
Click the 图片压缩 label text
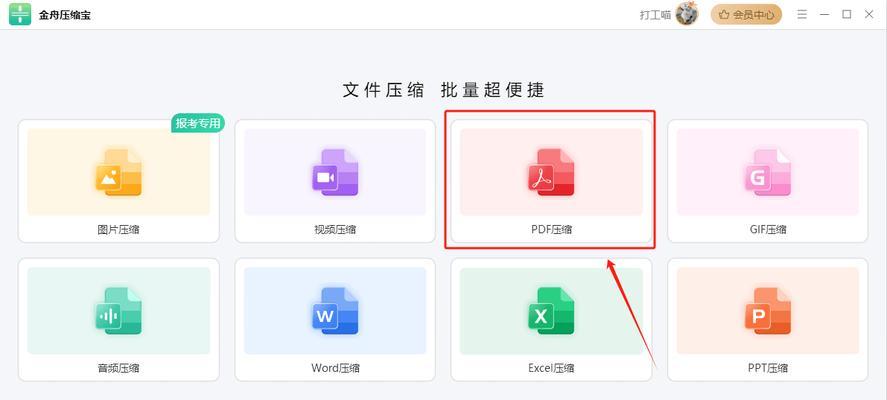pos(119,230)
